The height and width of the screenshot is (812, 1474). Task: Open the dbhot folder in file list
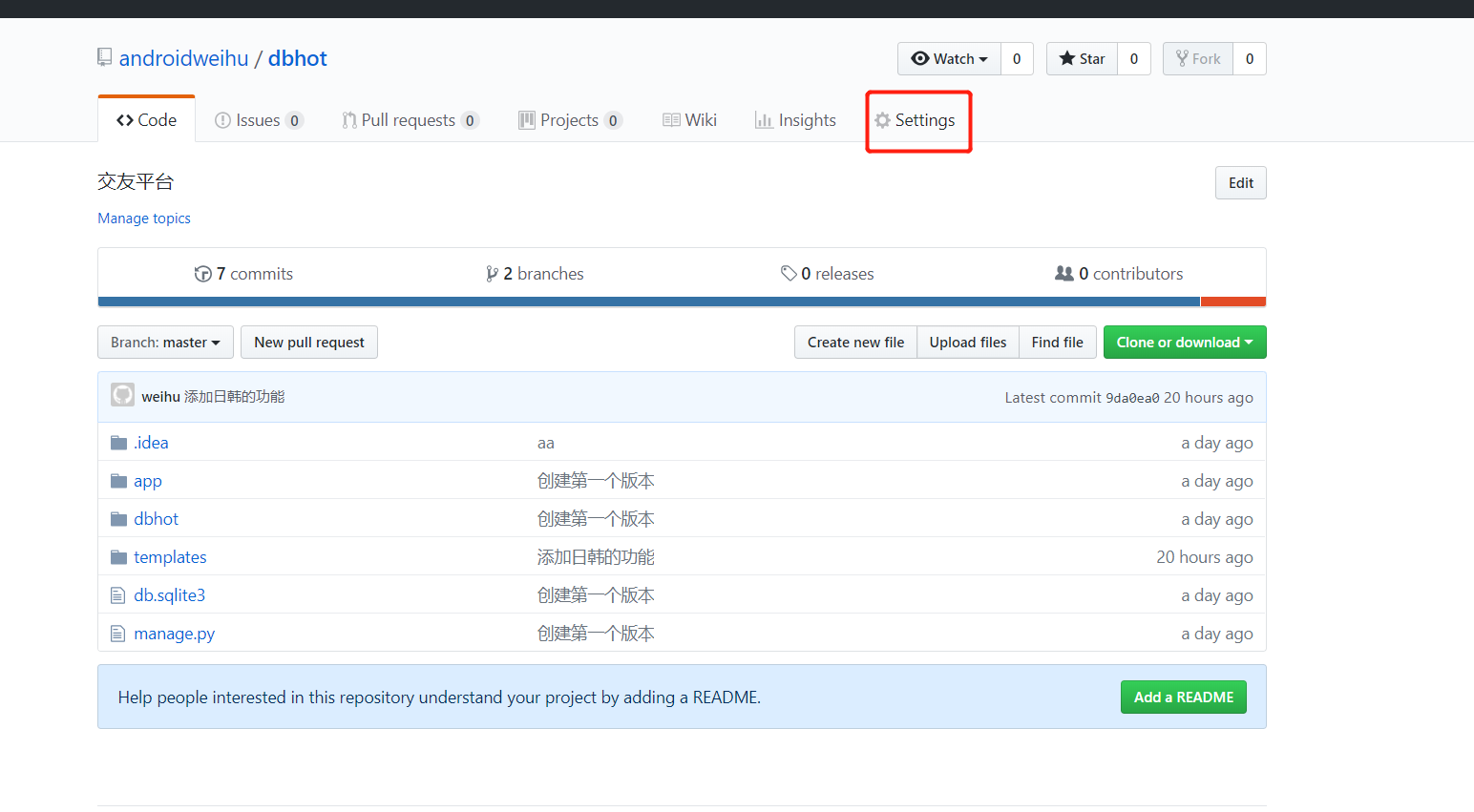157,519
